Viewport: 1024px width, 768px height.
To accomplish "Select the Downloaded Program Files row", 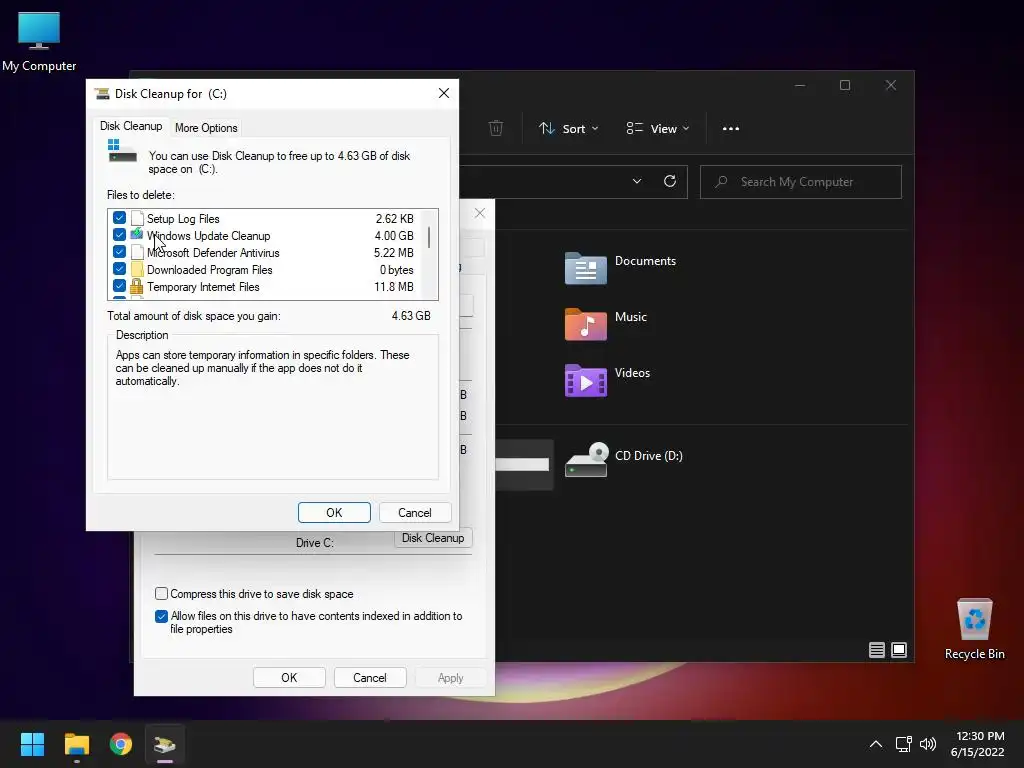I will coord(265,269).
